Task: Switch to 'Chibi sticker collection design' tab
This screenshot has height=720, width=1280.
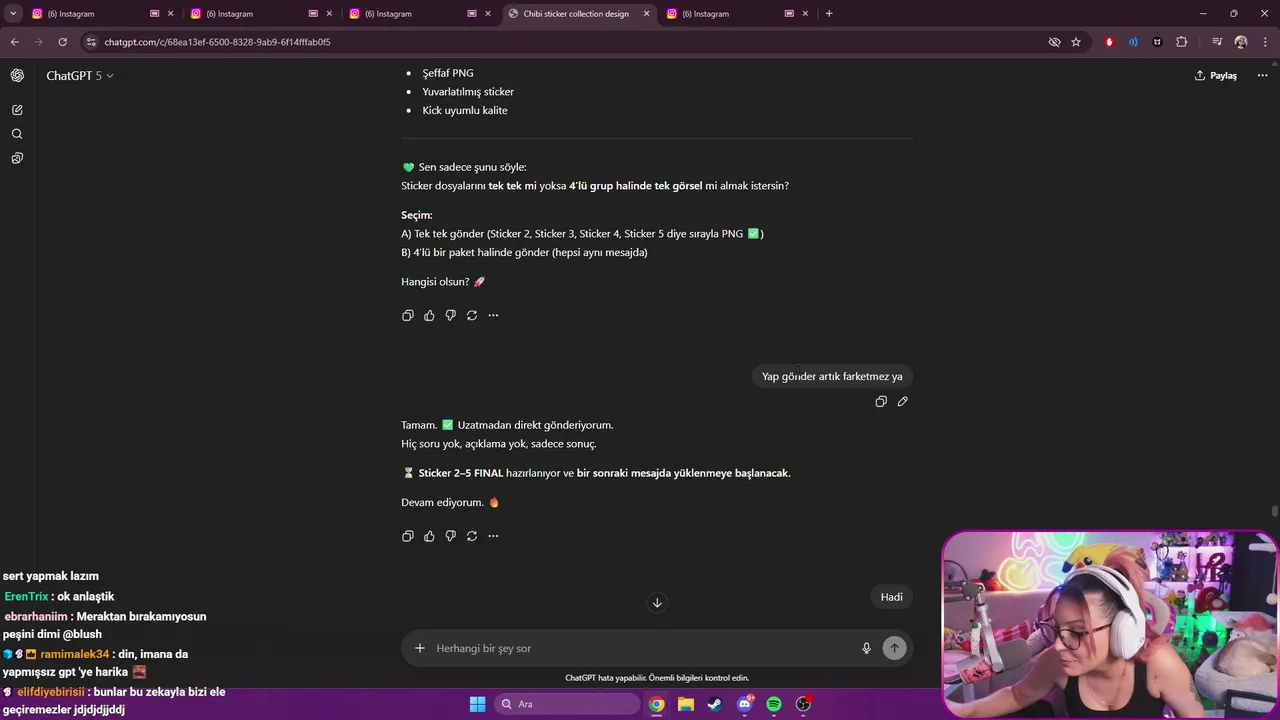Action: (576, 14)
